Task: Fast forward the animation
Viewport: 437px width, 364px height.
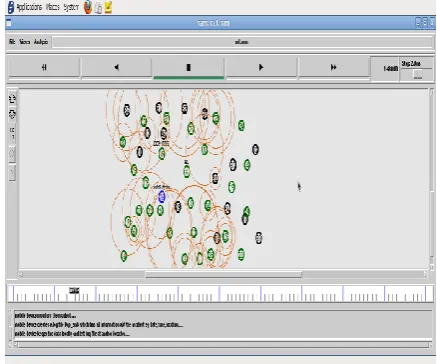Action: (x=333, y=67)
